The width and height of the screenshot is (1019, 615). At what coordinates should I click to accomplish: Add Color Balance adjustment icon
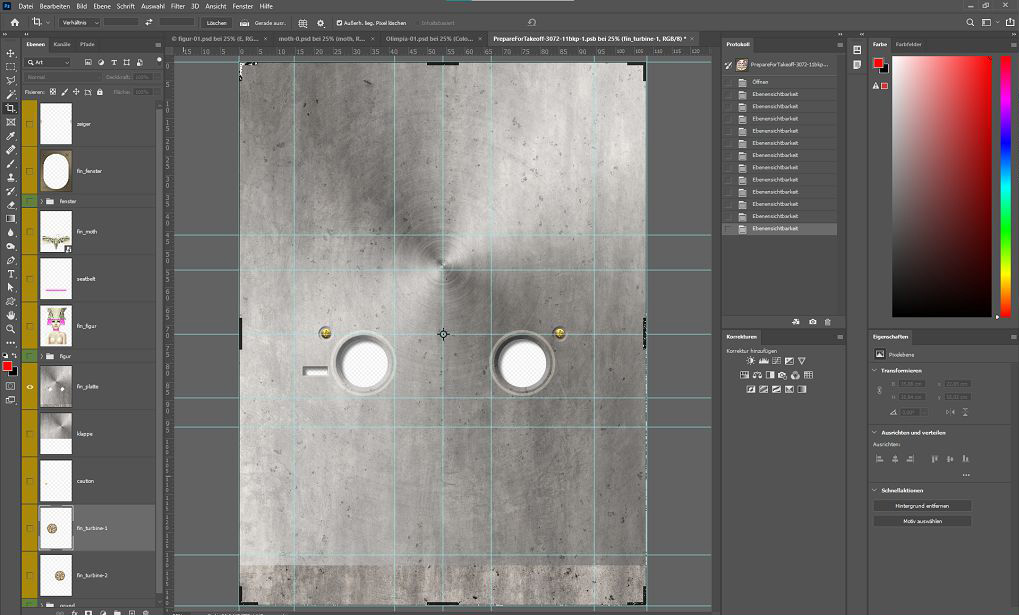pyautogui.click(x=757, y=375)
